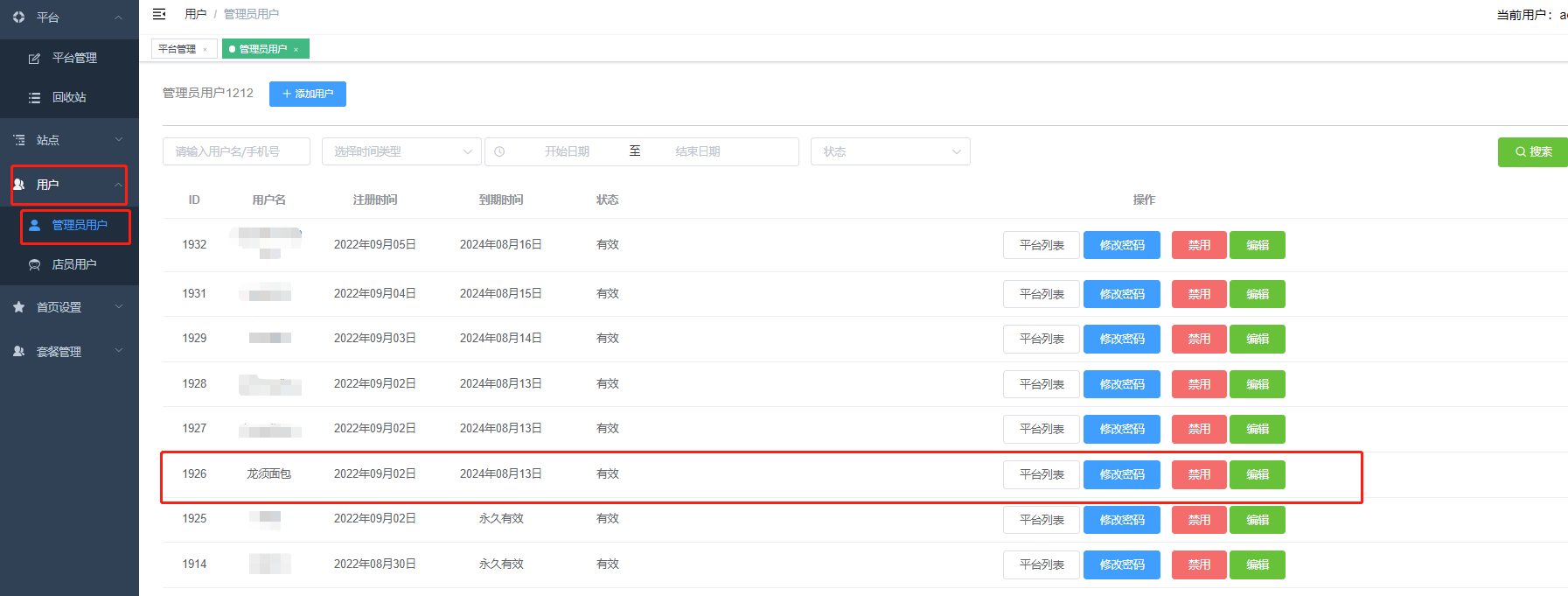Expand the 首页设置 sidebar menu

pyautogui.click(x=68, y=307)
